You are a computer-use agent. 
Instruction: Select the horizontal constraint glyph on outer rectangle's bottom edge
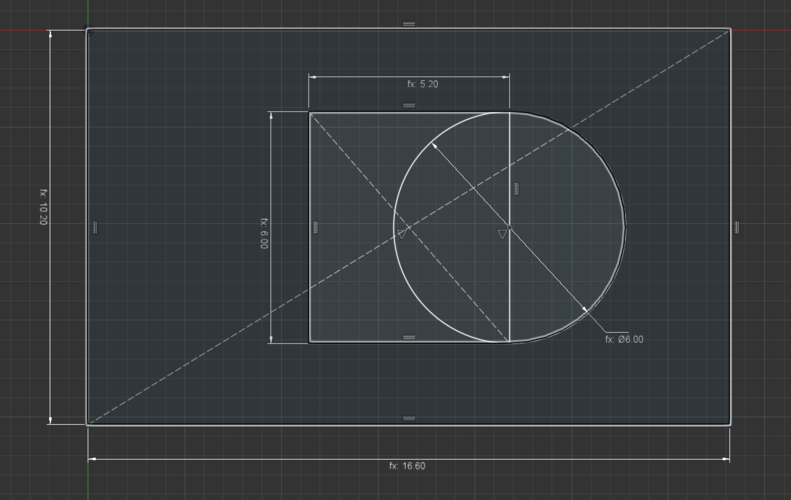pyautogui.click(x=409, y=418)
